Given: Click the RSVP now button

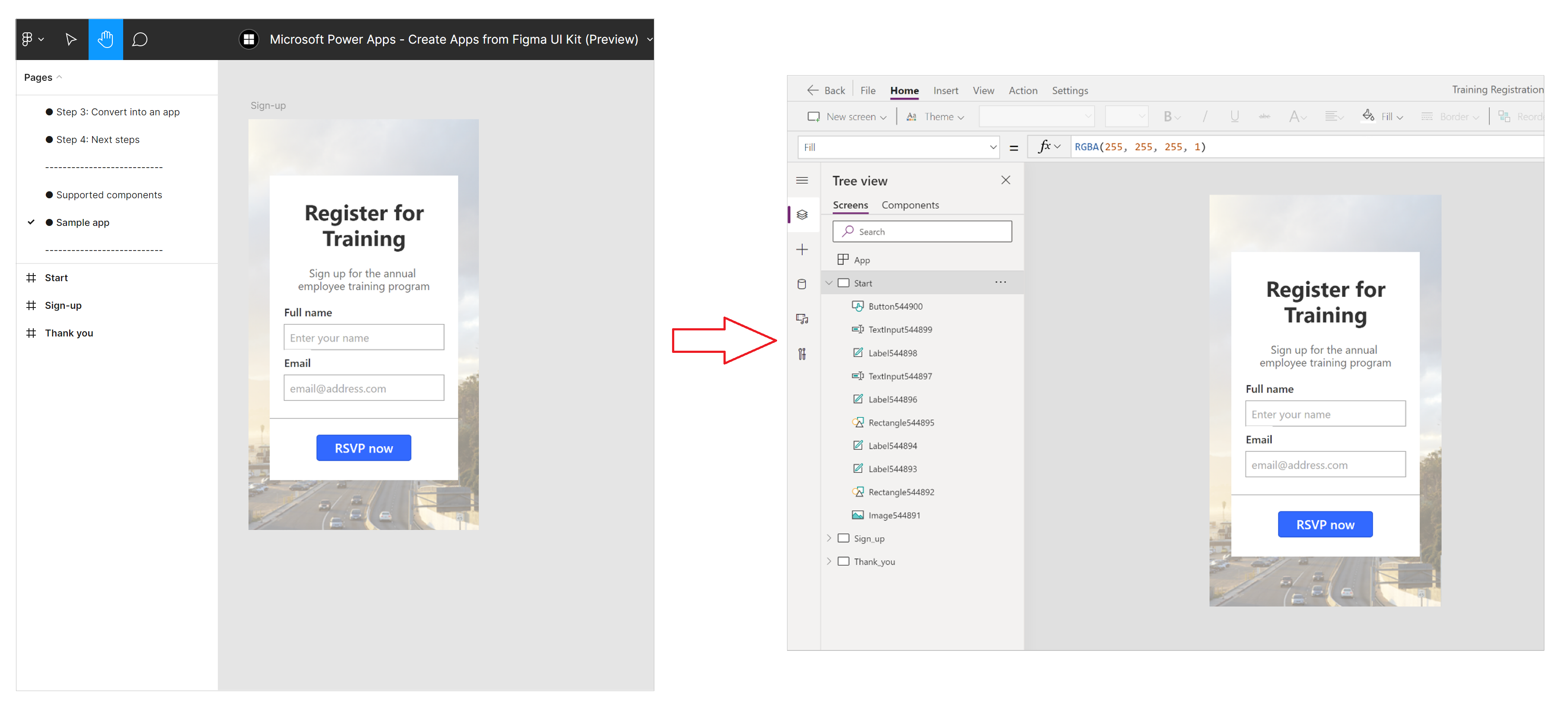Looking at the screenshot, I should [x=364, y=448].
